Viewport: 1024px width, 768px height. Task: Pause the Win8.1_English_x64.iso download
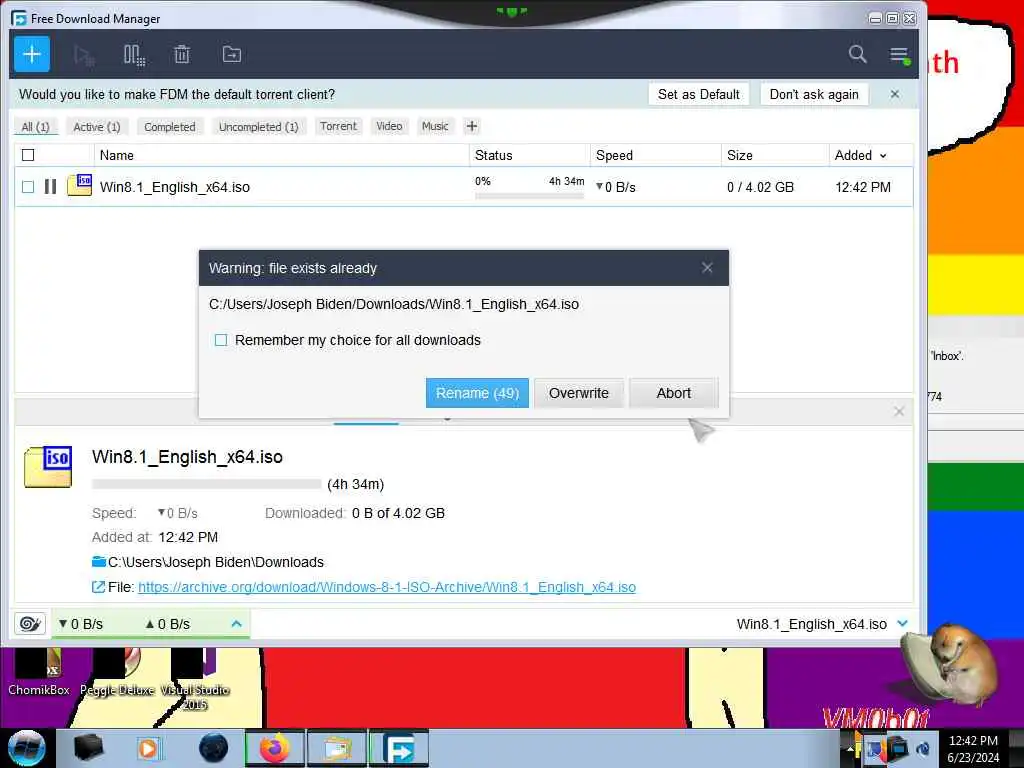[x=50, y=187]
